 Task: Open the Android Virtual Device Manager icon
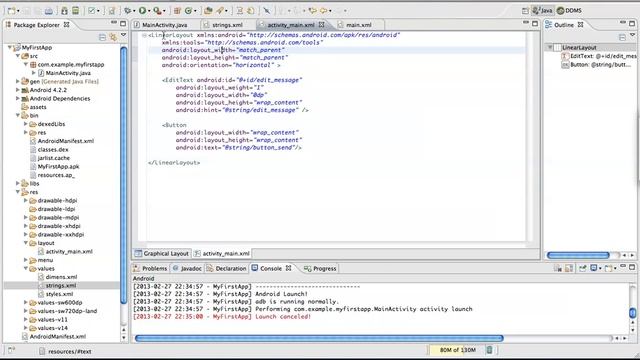pyautogui.click(x=76, y=11)
